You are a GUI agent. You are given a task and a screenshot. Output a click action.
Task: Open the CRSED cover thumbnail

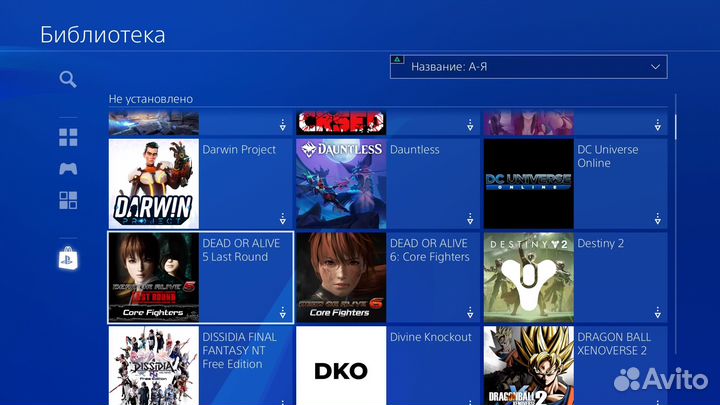341,124
